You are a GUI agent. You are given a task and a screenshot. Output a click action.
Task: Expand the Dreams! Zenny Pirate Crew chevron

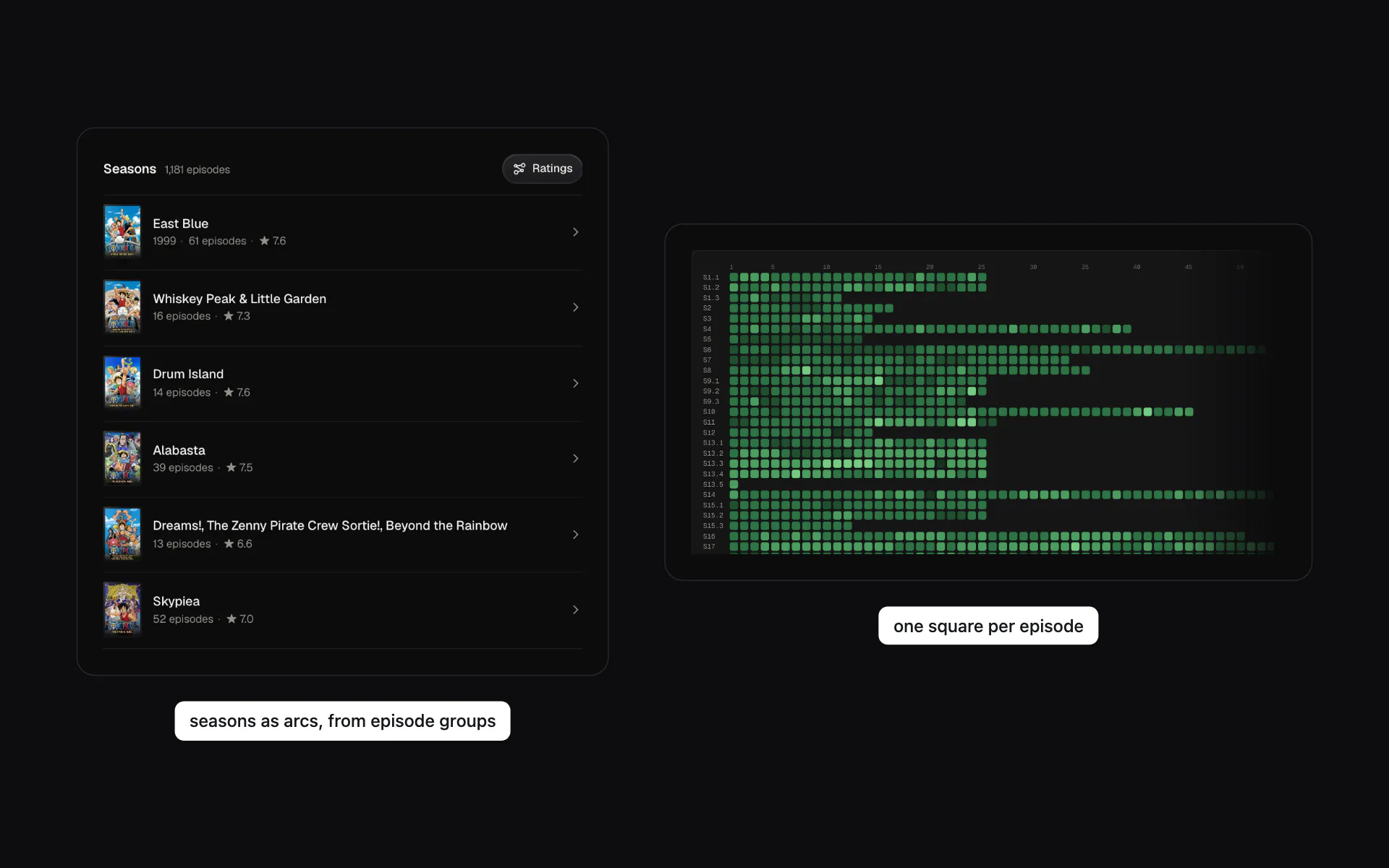(576, 535)
